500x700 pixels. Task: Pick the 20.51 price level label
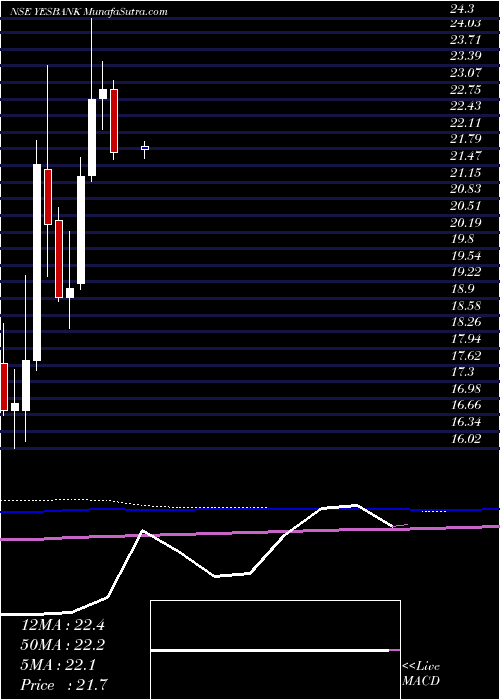(466, 206)
